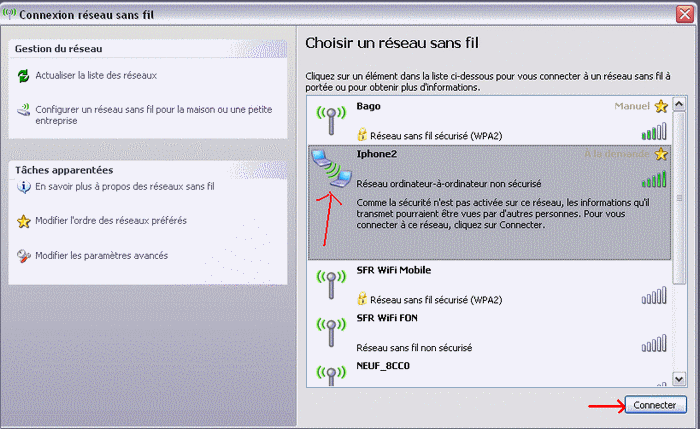
Task: Select the NEUF_8CC0 network name
Action: click(383, 366)
